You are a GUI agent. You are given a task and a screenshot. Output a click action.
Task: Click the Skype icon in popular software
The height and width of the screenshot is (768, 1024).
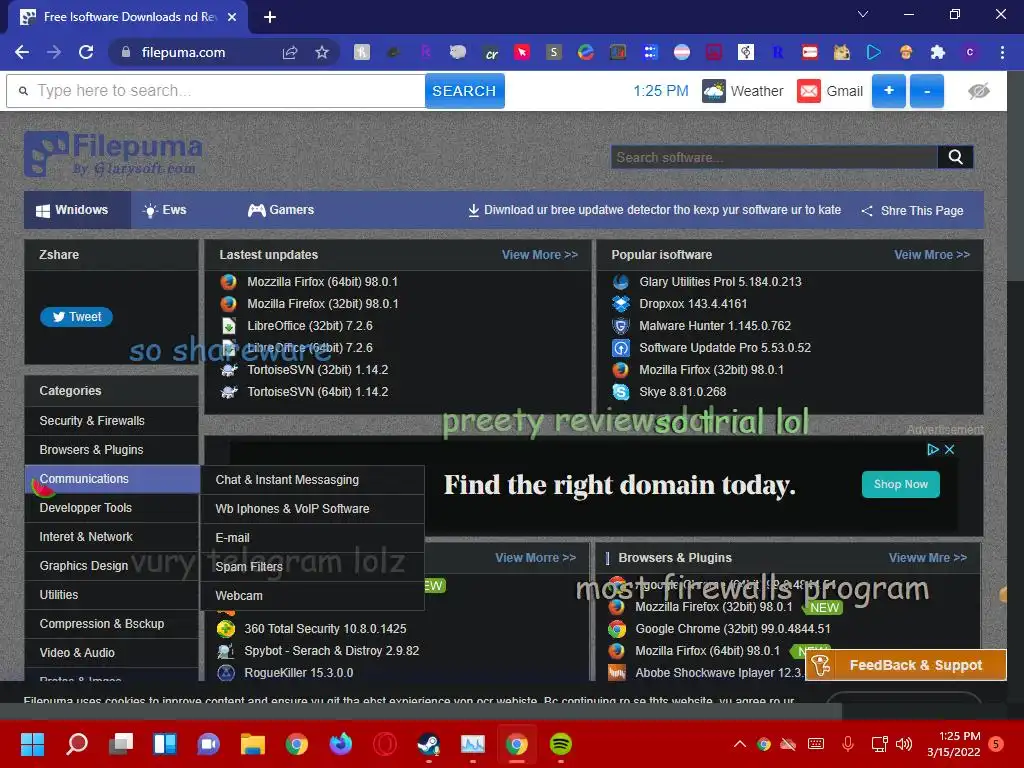[x=620, y=392]
